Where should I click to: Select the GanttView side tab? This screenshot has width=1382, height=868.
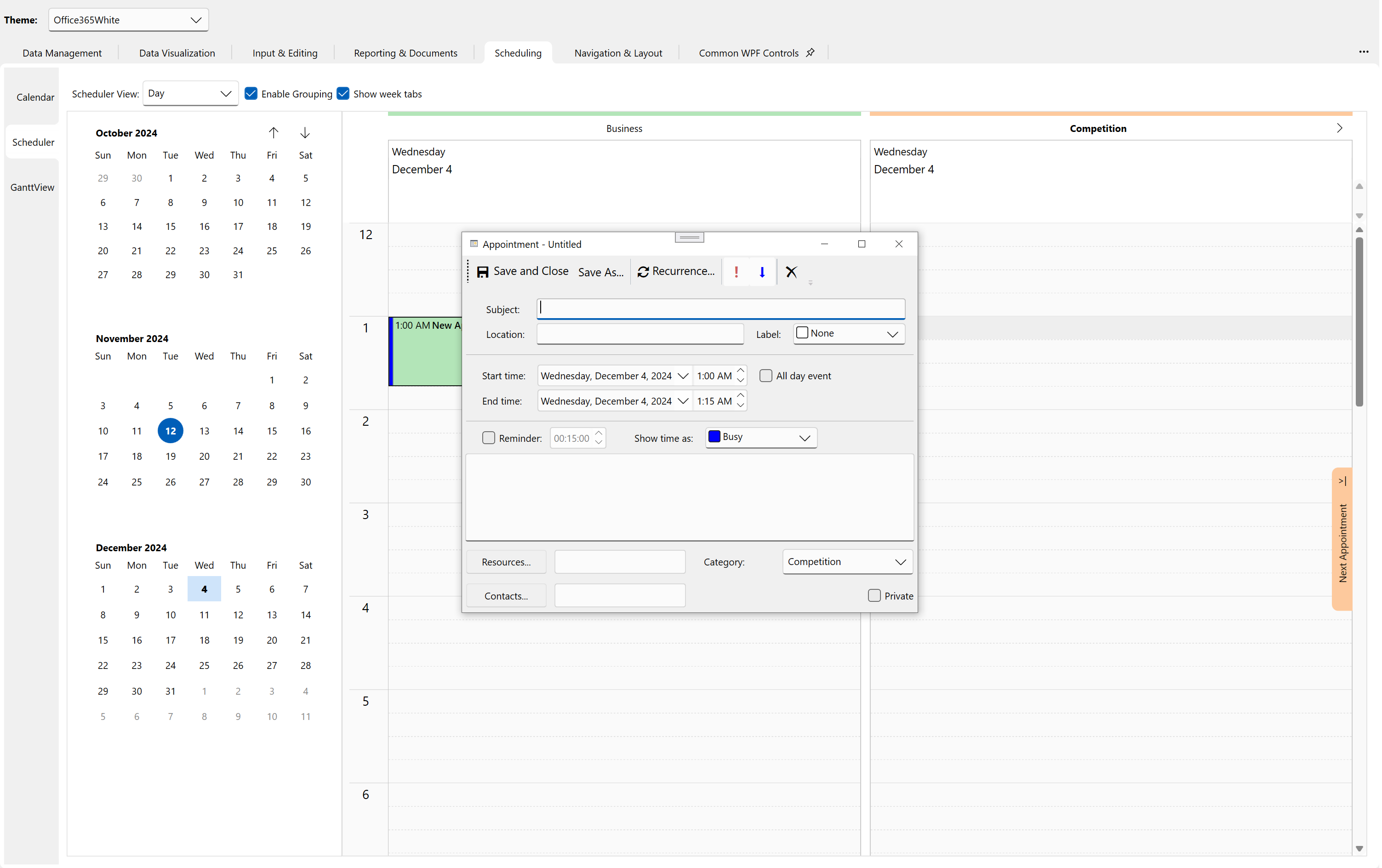32,187
